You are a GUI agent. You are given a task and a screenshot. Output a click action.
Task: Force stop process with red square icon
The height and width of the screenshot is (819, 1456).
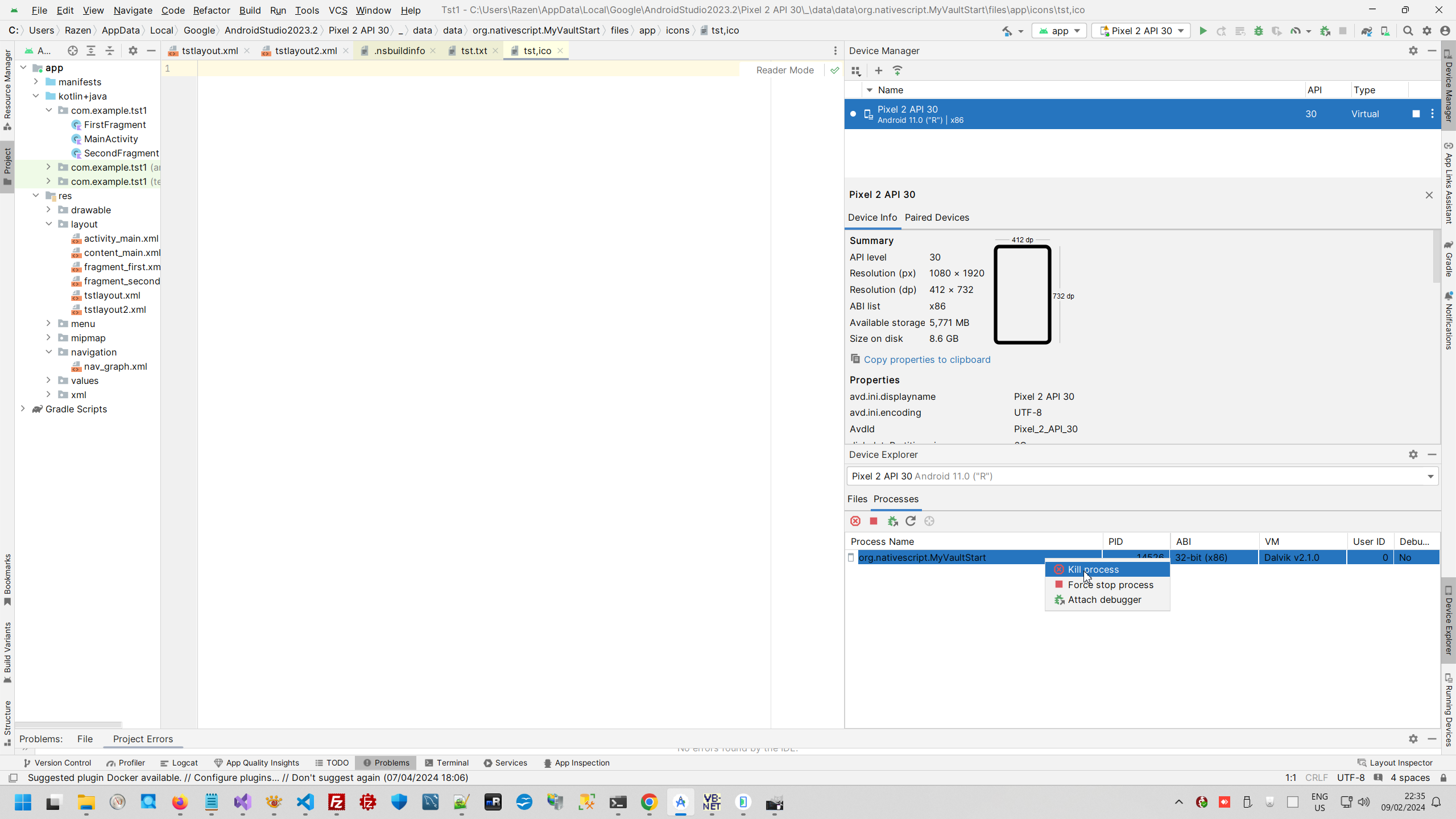pyautogui.click(x=874, y=521)
